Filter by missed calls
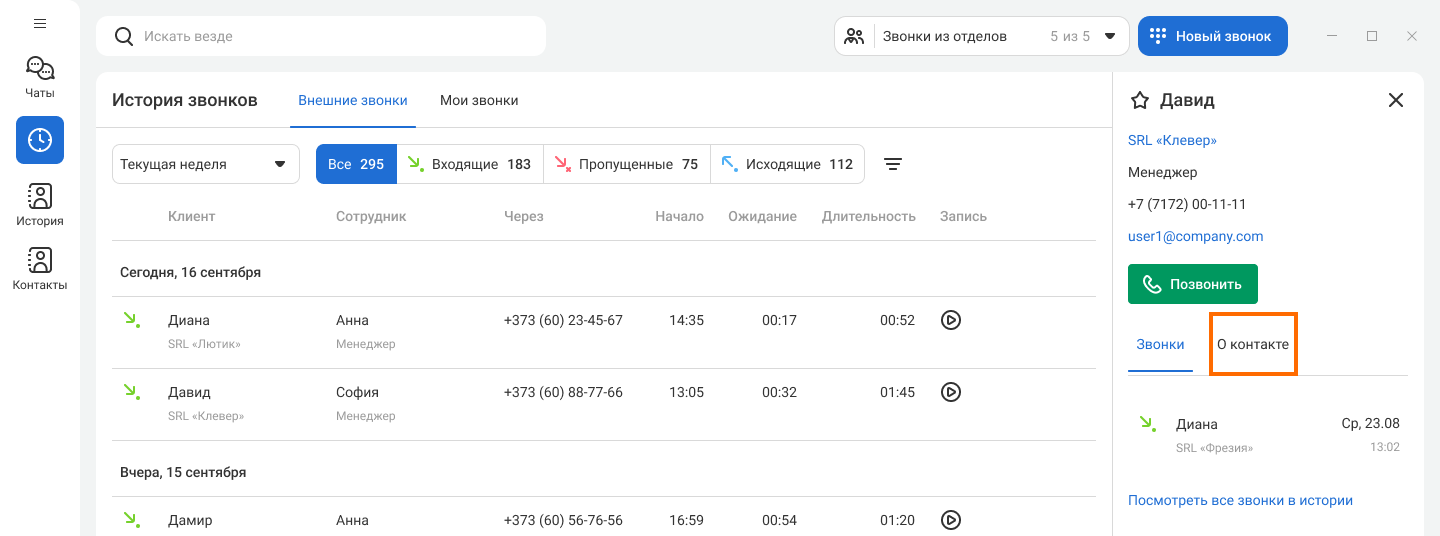This screenshot has height=536, width=1440. click(x=626, y=164)
